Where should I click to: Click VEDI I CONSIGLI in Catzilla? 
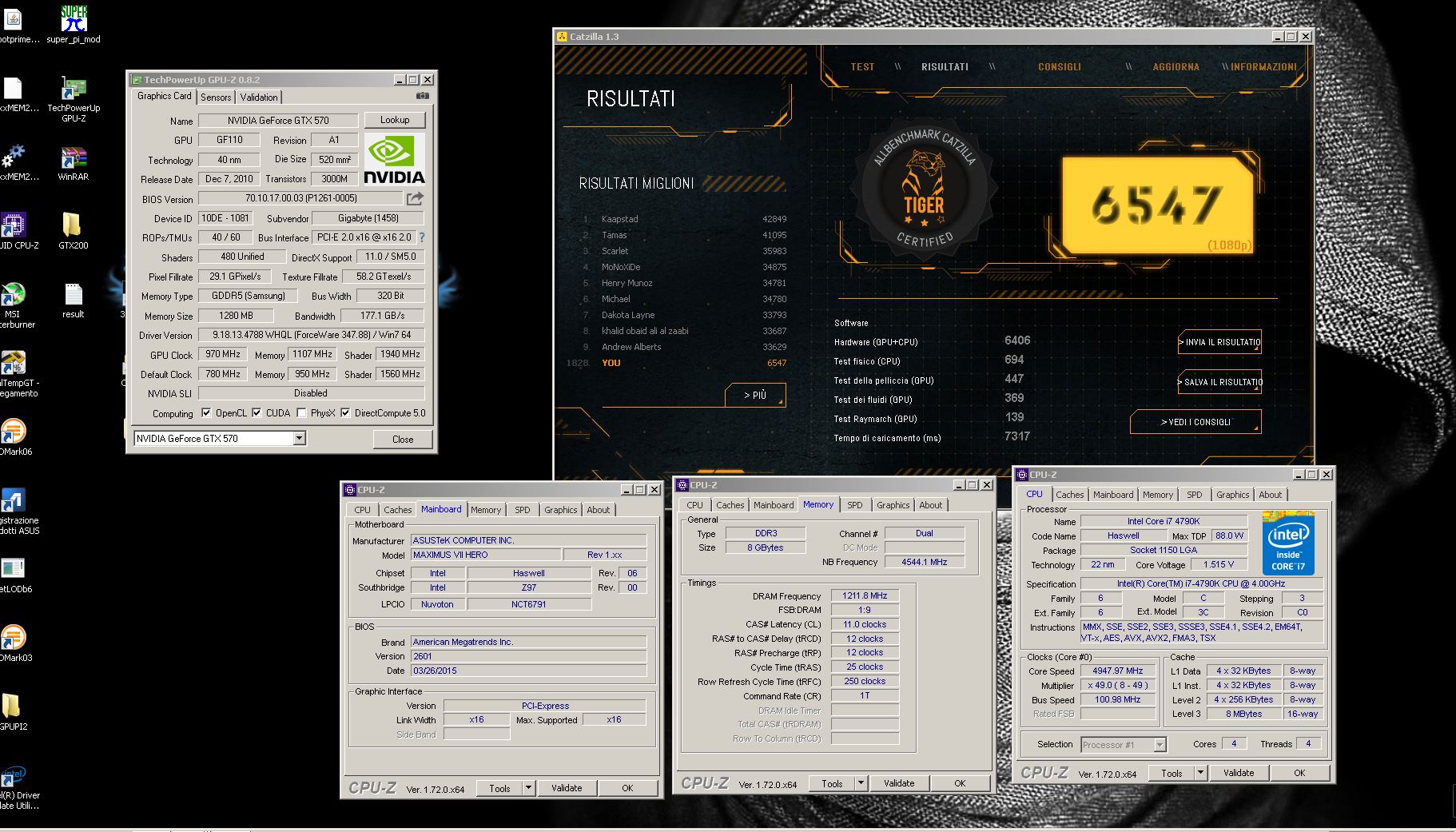coord(1195,422)
